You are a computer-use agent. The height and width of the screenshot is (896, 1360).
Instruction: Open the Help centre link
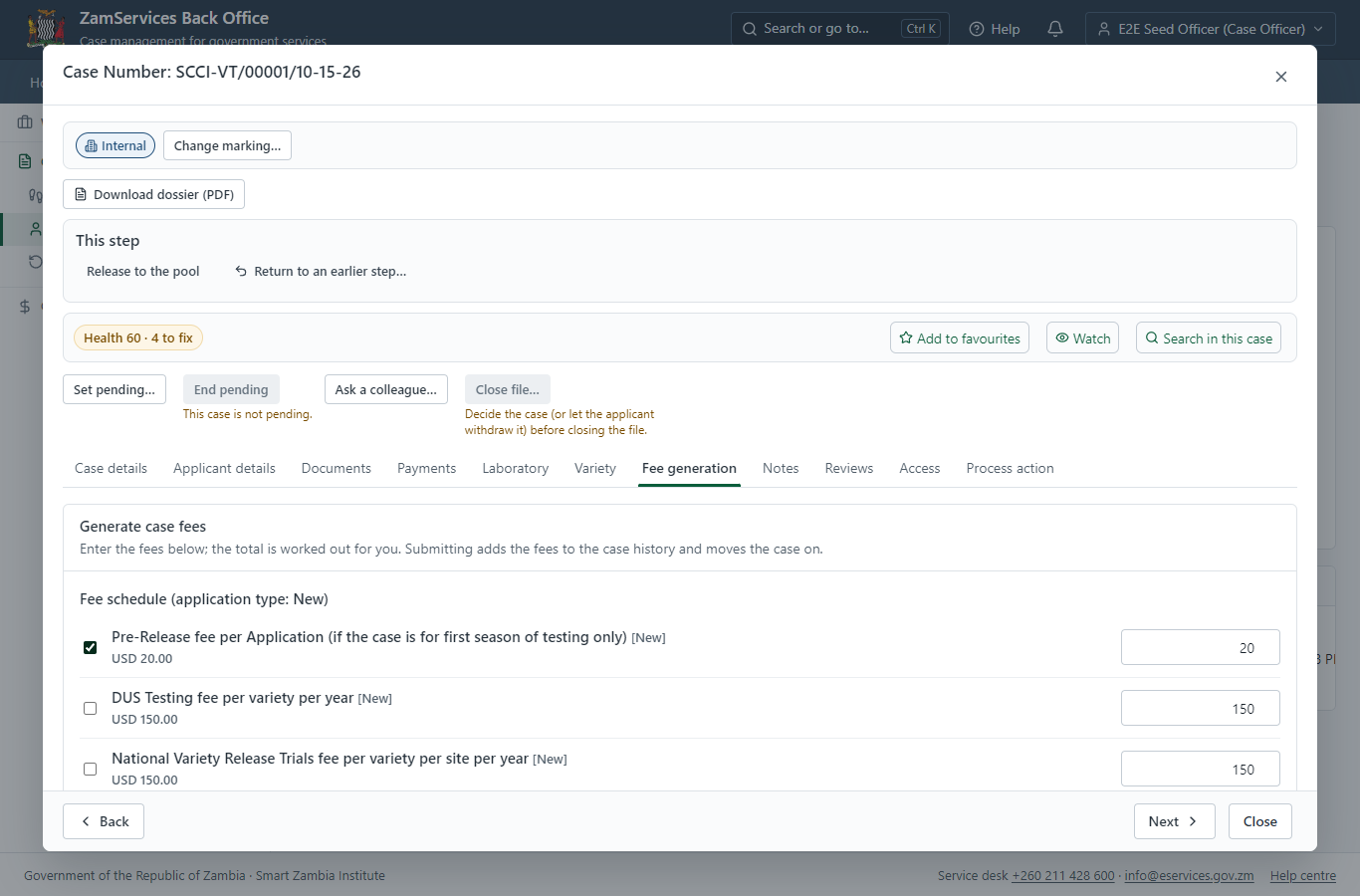[1303, 876]
